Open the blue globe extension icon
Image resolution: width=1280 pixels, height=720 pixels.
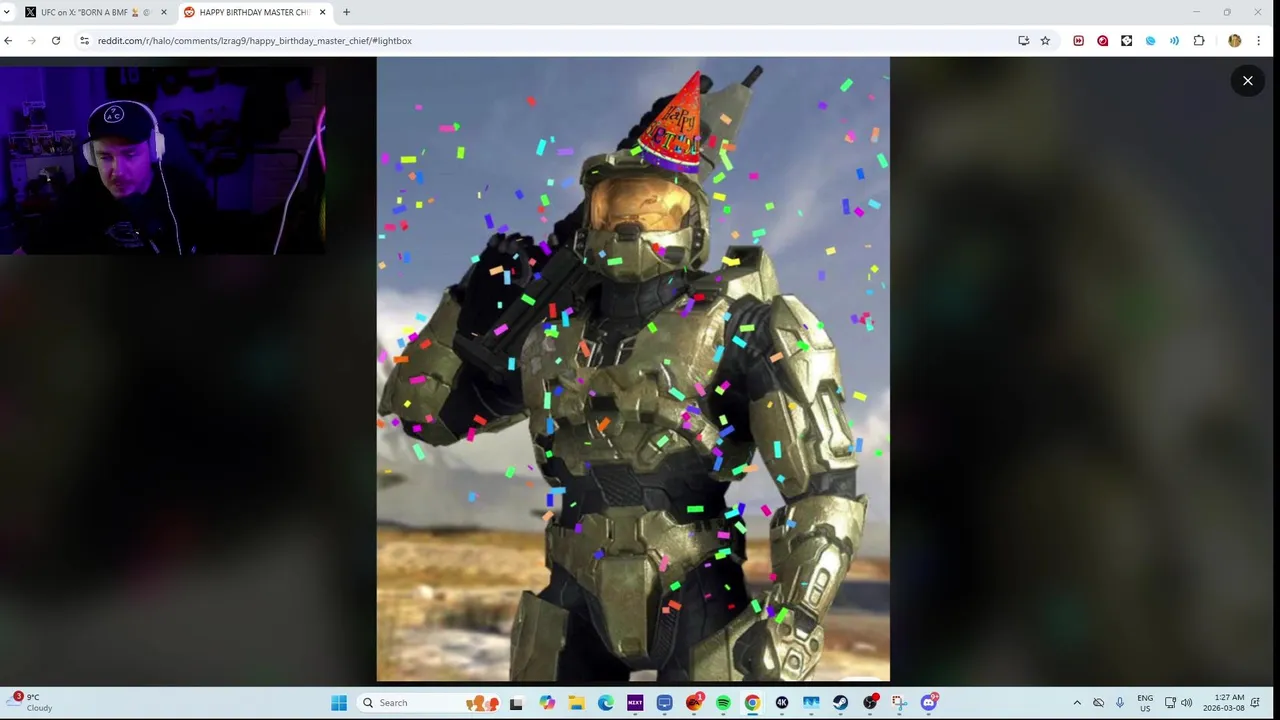1150,41
